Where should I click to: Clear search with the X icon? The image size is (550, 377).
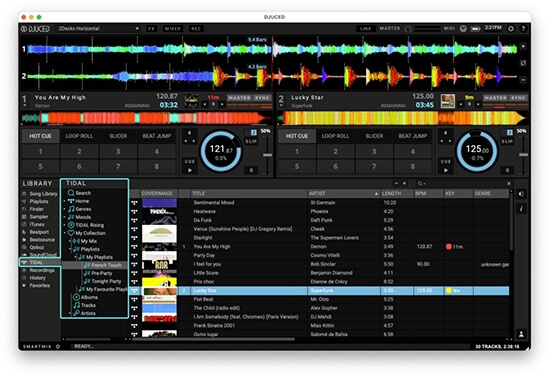pyautogui.click(x=509, y=183)
